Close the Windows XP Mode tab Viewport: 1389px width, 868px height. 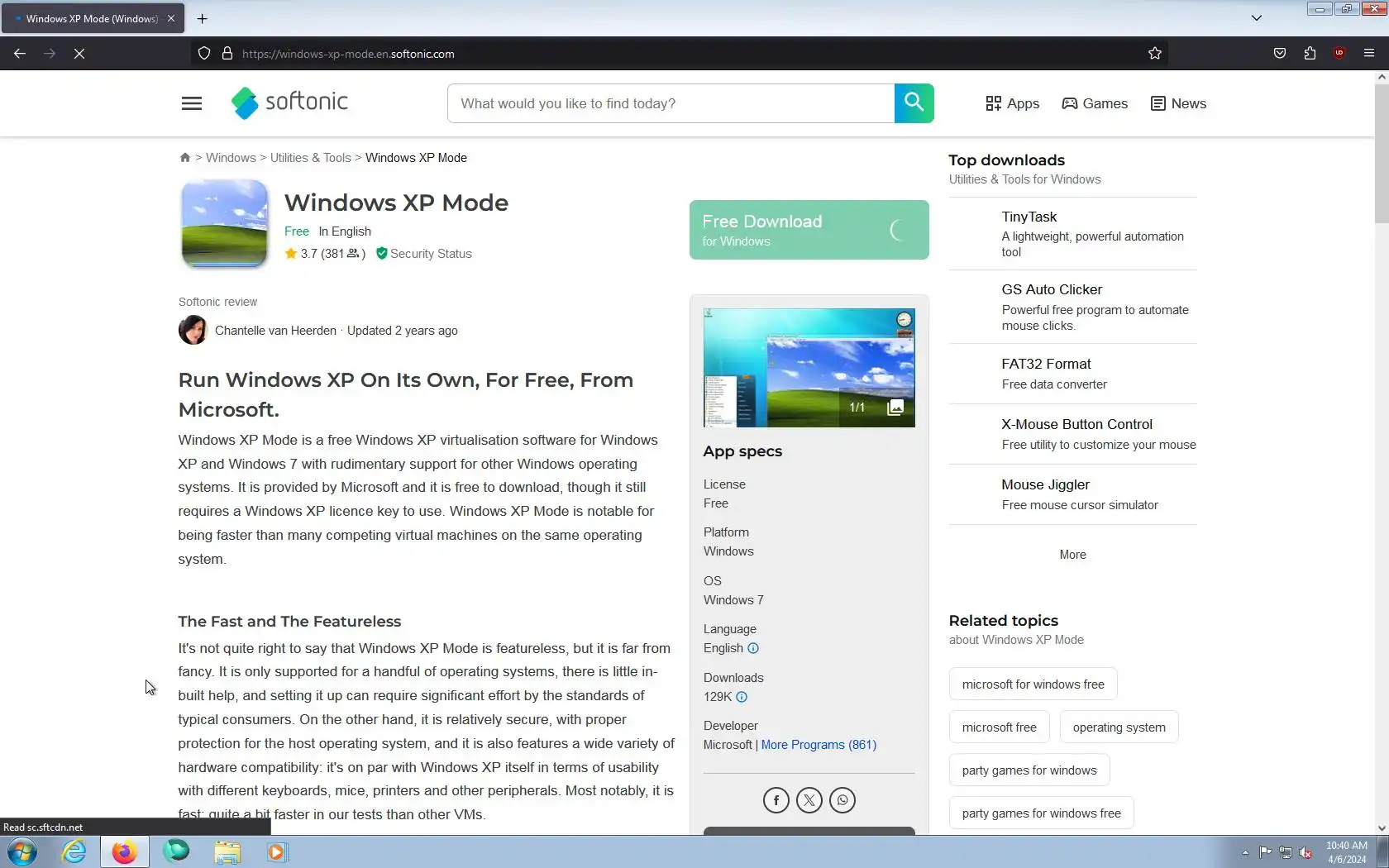(x=171, y=18)
